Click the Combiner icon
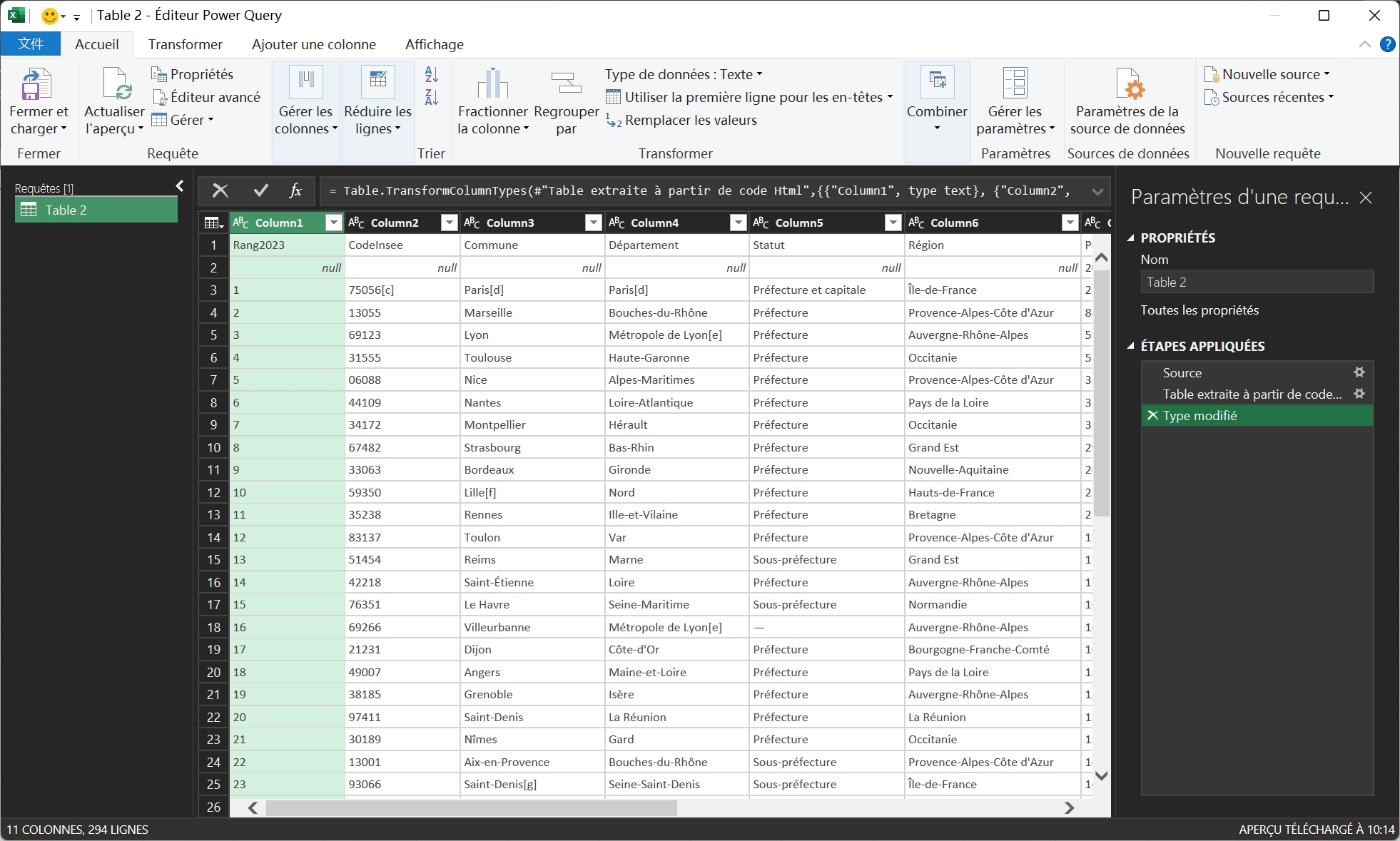The height and width of the screenshot is (841, 1400). coord(938,83)
